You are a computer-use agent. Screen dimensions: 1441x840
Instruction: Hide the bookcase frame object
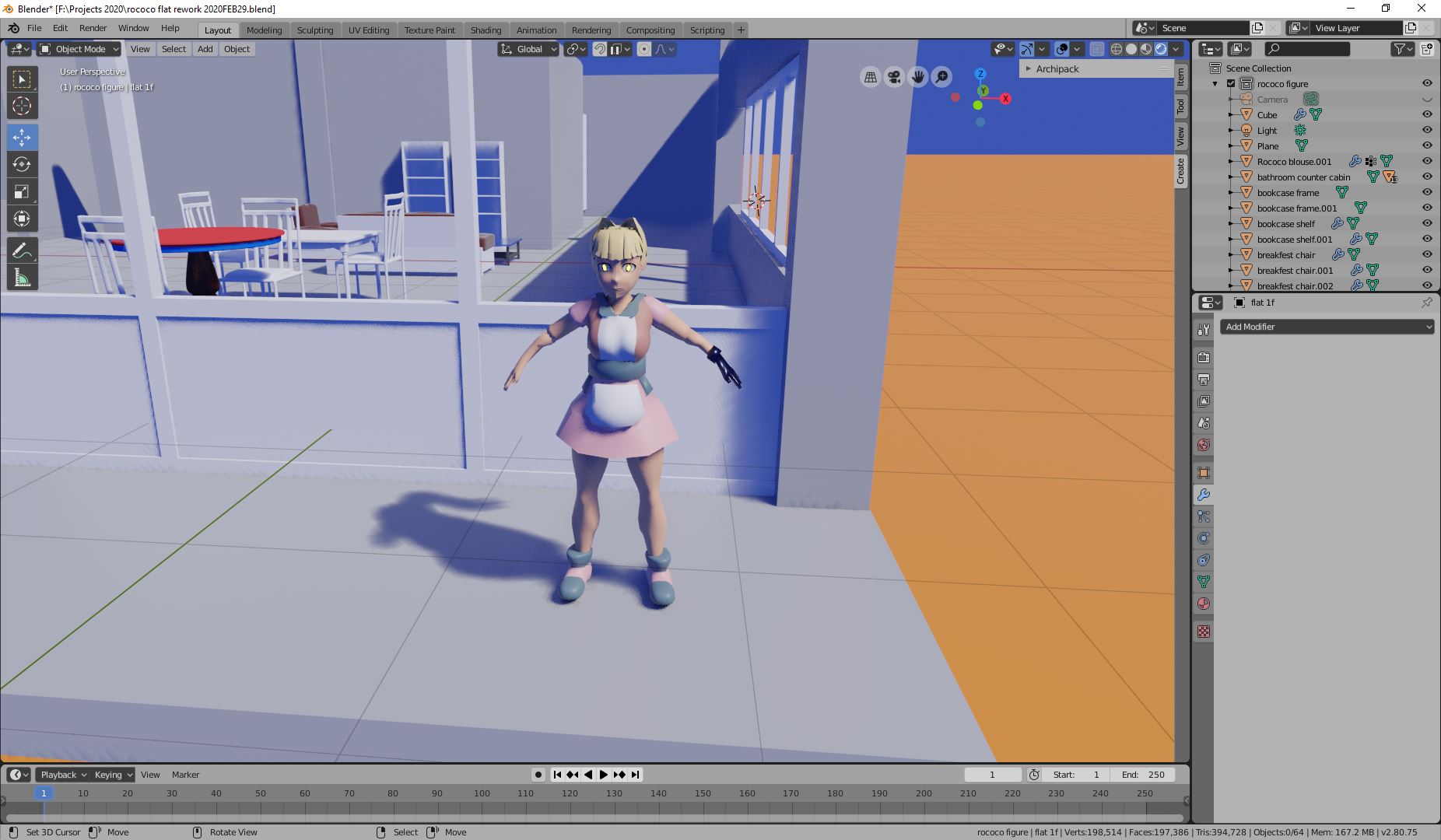coord(1427,192)
